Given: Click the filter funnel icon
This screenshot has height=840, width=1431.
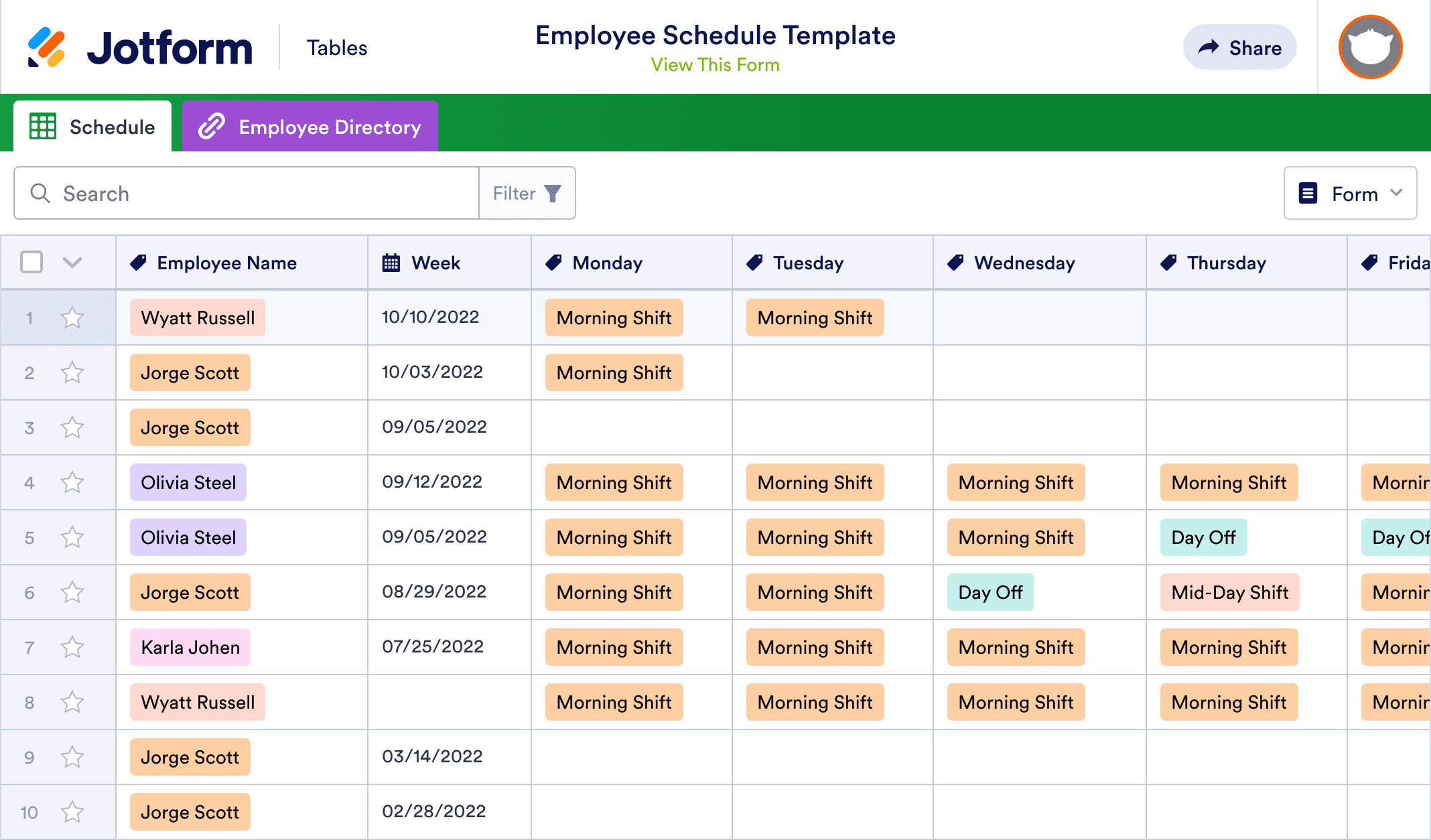Looking at the screenshot, I should [x=553, y=194].
